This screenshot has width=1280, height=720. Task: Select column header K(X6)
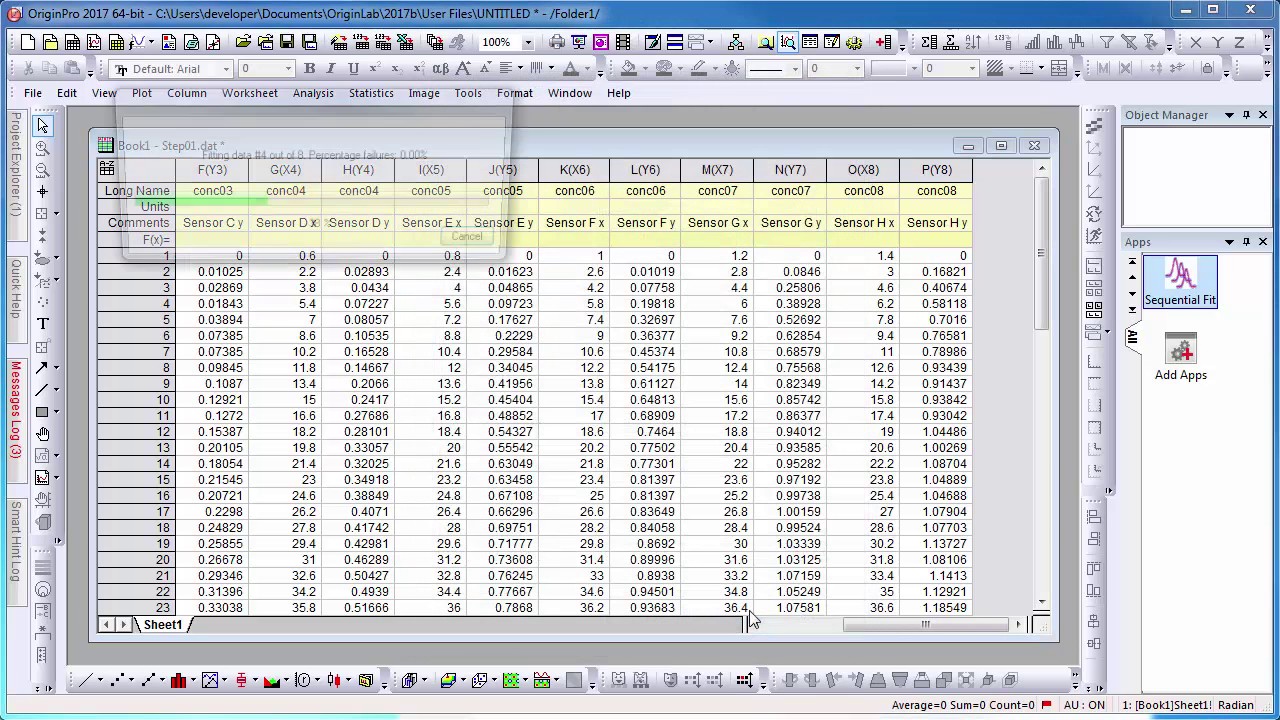coord(575,170)
